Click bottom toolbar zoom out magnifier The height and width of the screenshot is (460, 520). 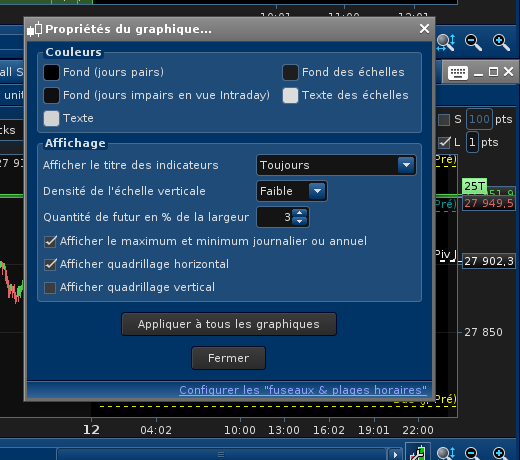(473, 453)
